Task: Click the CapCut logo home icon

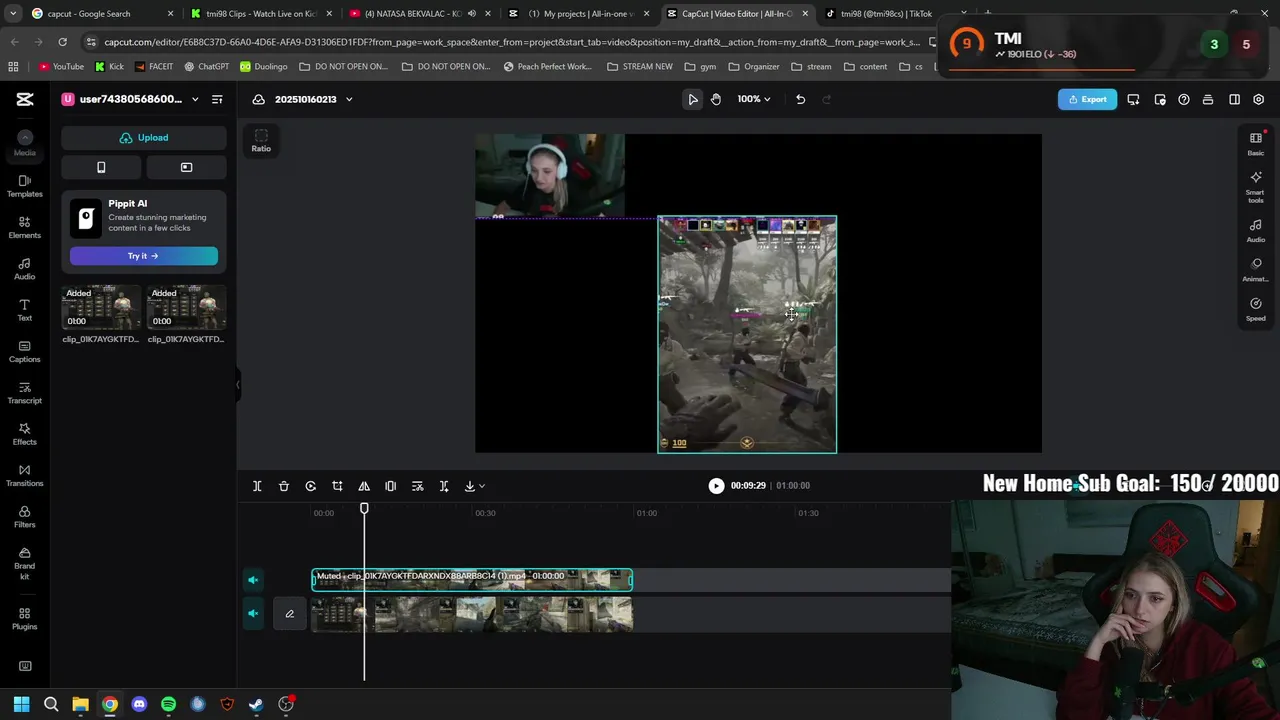Action: click(x=25, y=99)
